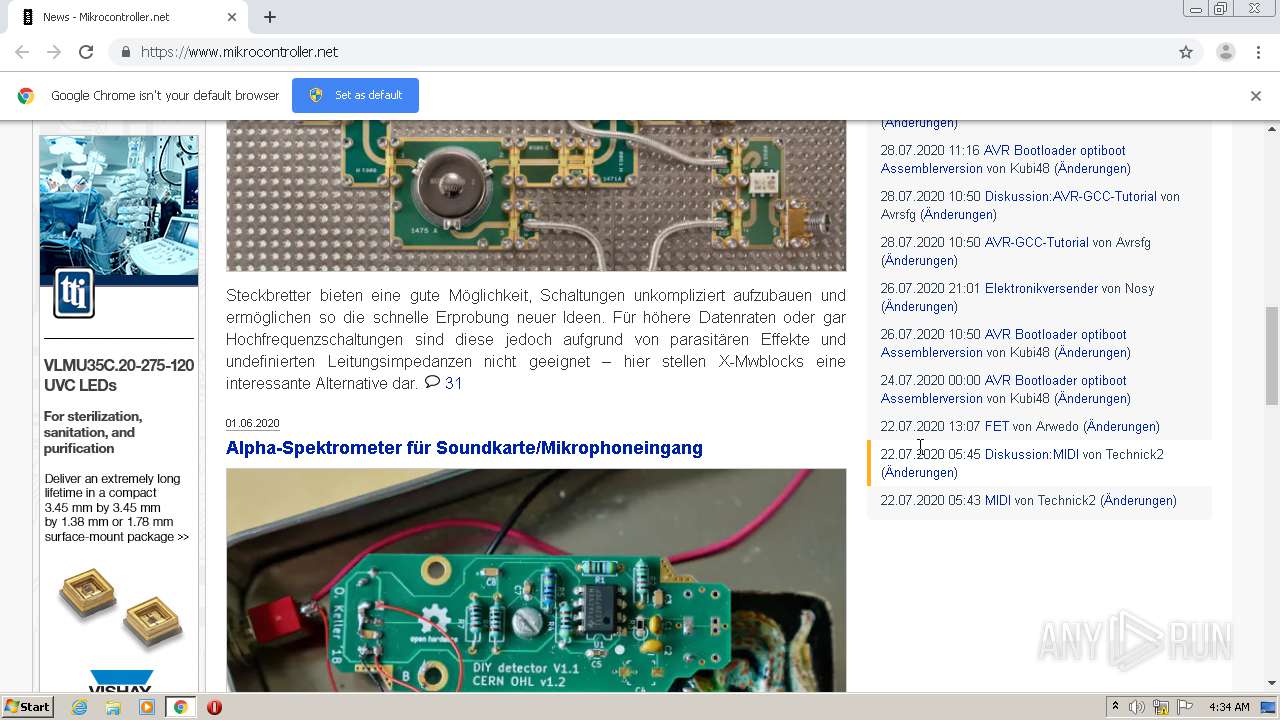
Task: Click the page vertical scrollbar thumb
Action: tap(1271, 355)
